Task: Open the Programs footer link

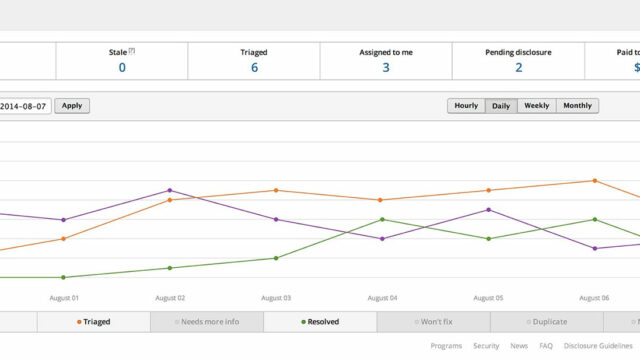Action: tap(446, 346)
